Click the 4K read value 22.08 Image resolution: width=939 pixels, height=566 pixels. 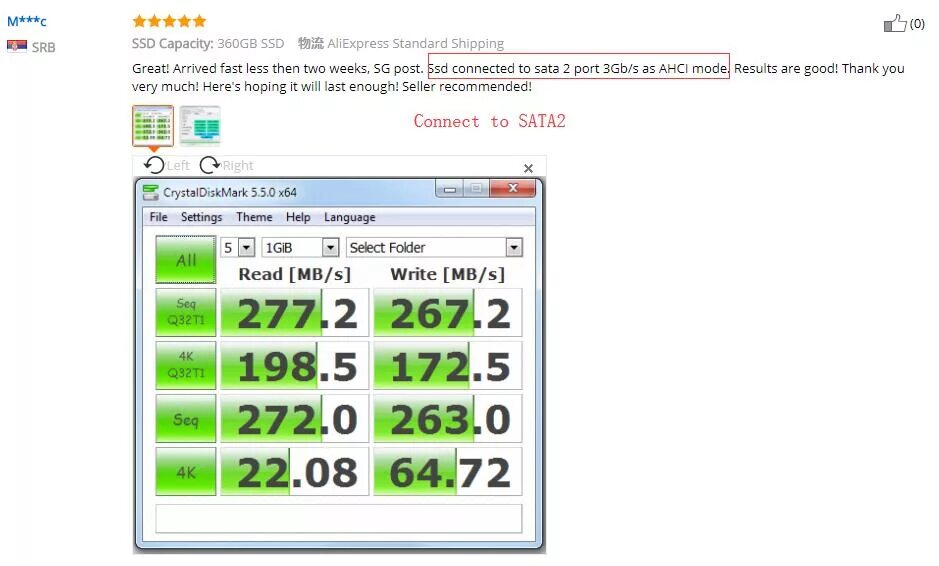295,471
